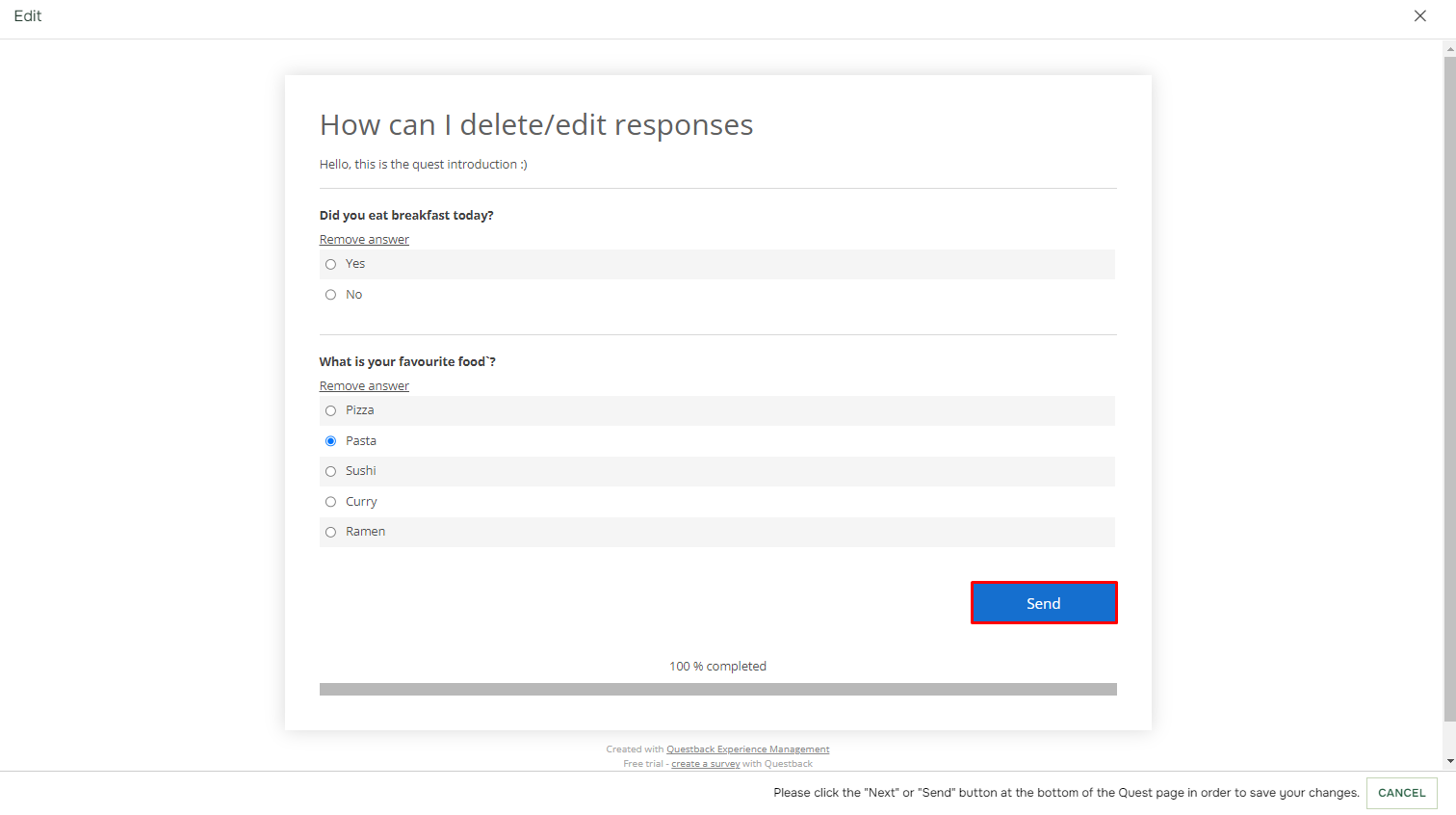The image size is (1456, 815).
Task: Click the blue Send button
Action: click(x=1044, y=603)
